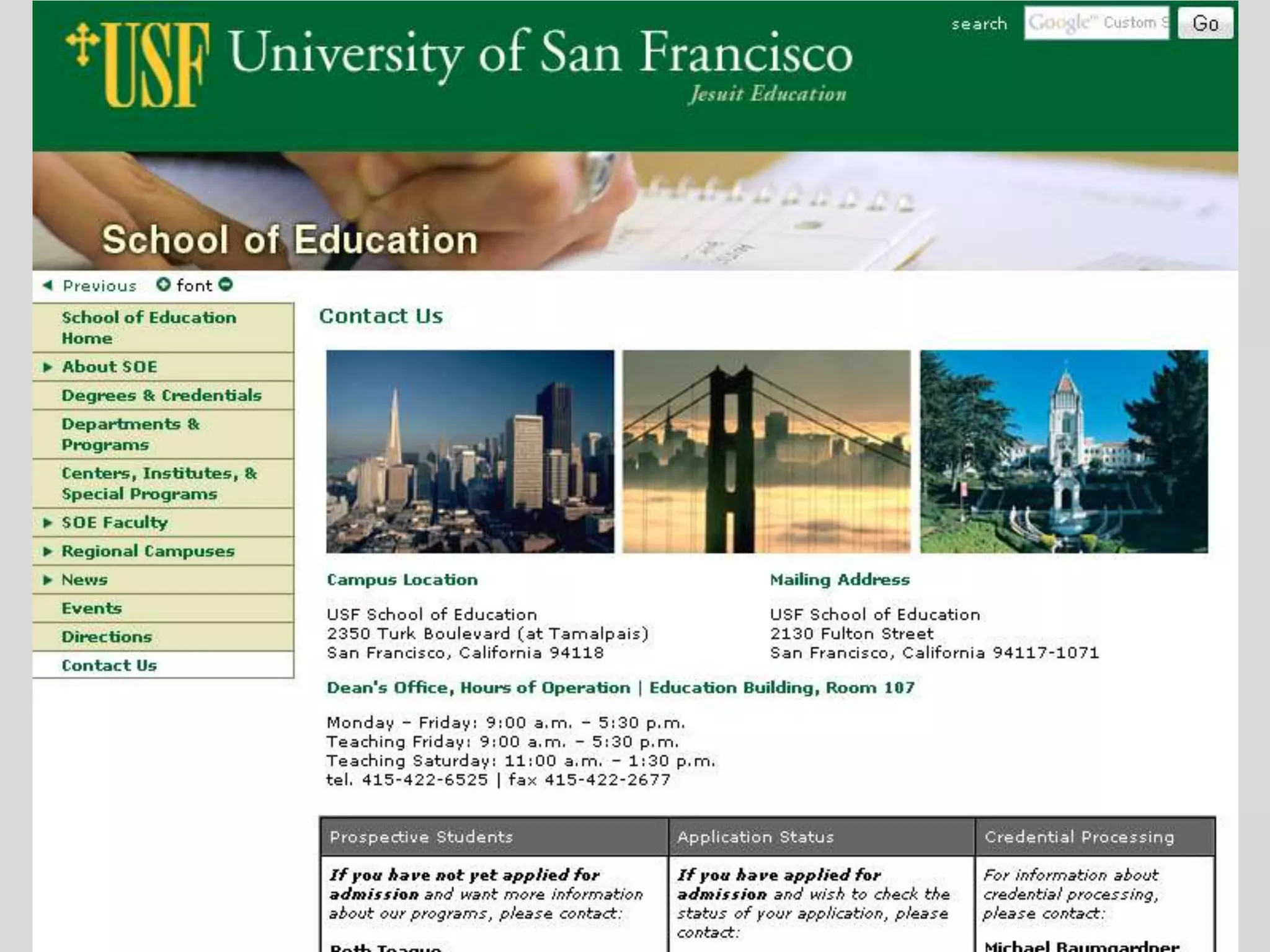1270x952 pixels.
Task: Click the campus church tower photo
Action: (x=1064, y=451)
